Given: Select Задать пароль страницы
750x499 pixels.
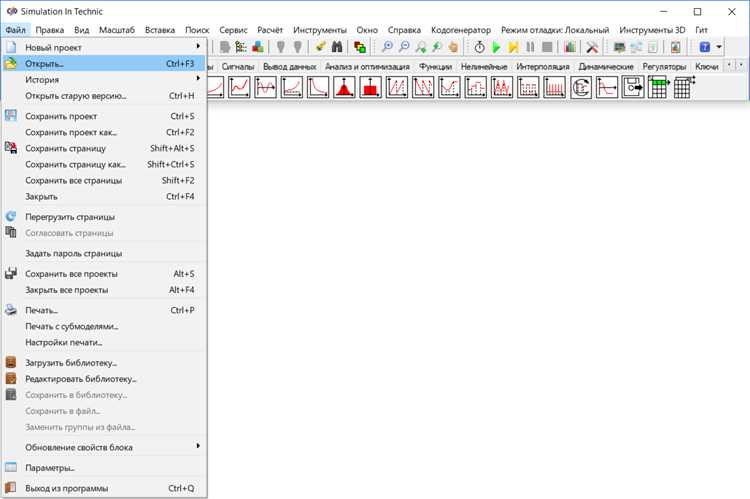Looking at the screenshot, I should pos(104,253).
